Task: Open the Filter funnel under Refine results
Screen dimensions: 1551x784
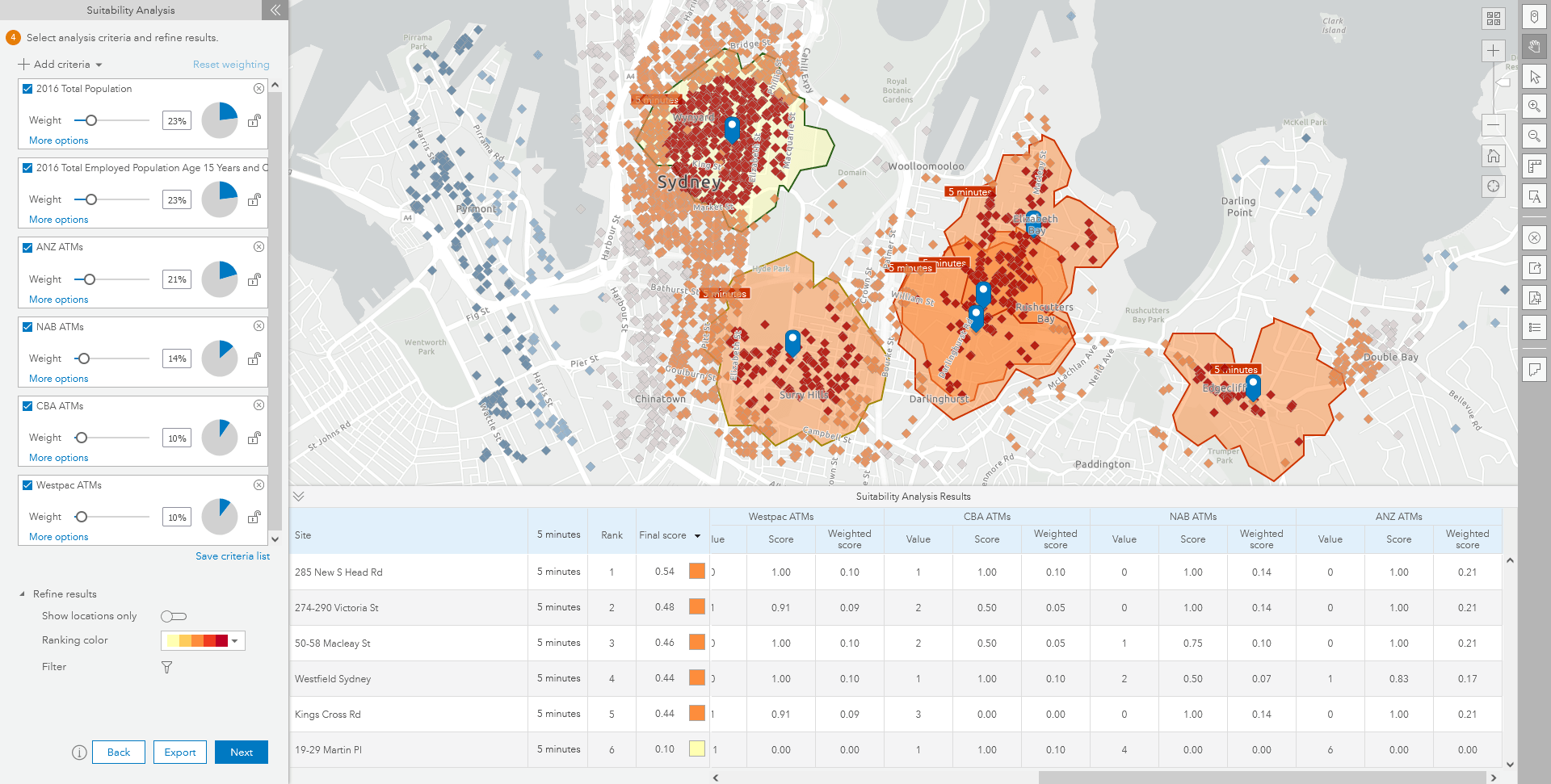Action: [166, 667]
